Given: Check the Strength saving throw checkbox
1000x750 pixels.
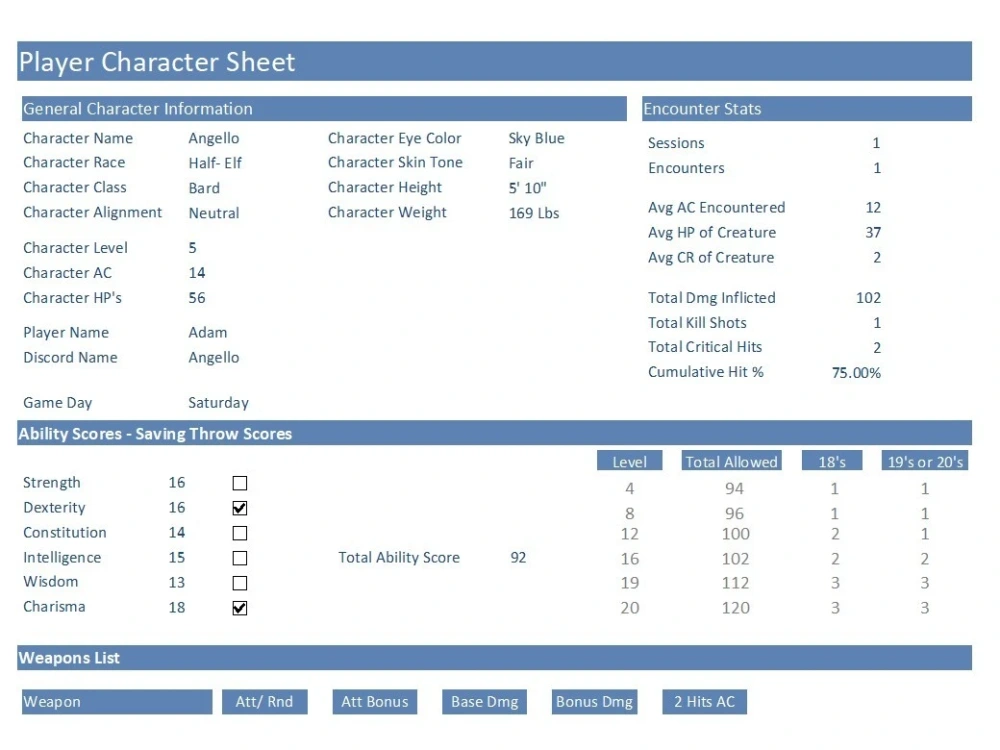Looking at the screenshot, I should (x=240, y=483).
